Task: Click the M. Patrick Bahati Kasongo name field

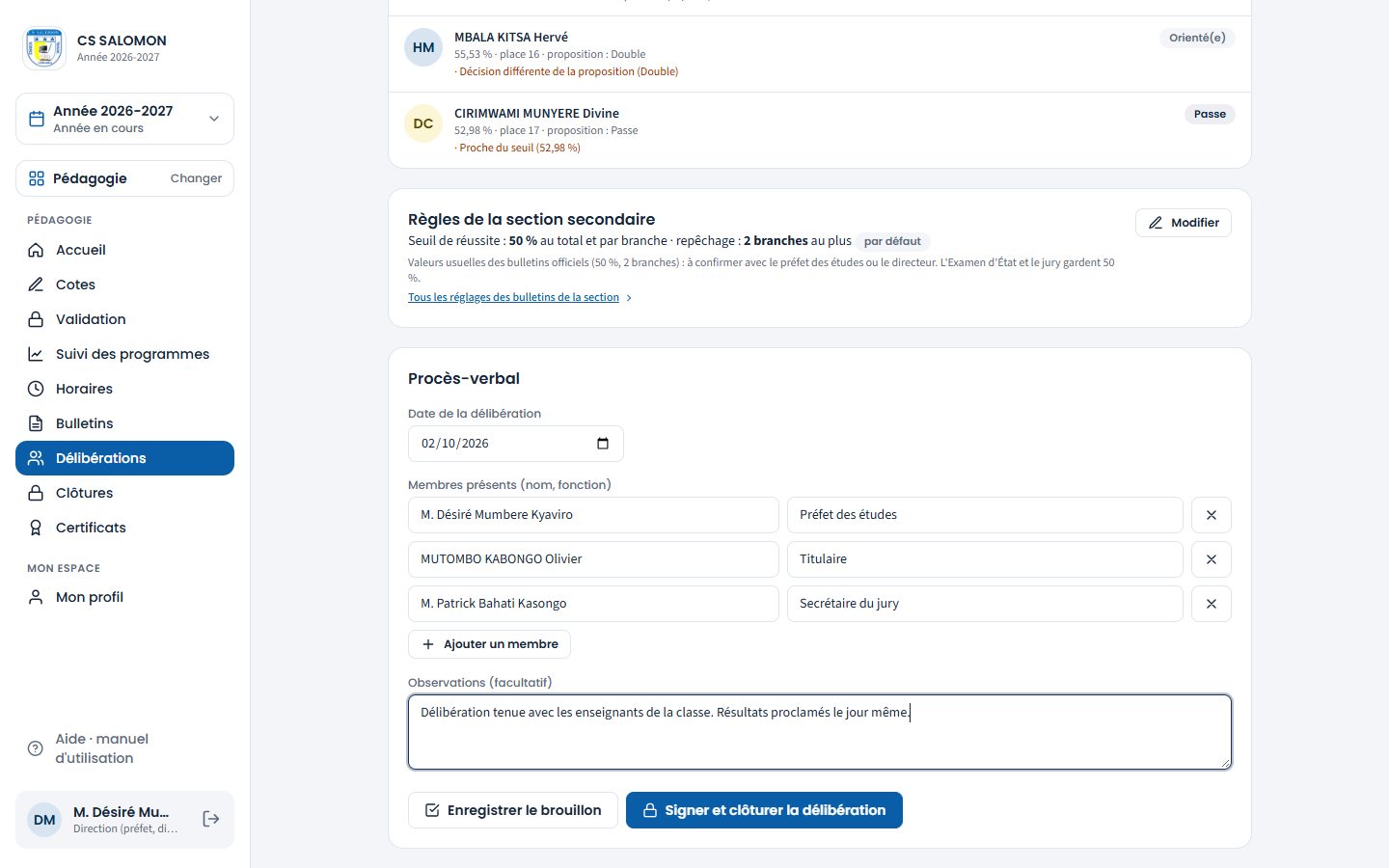Action: click(x=593, y=604)
